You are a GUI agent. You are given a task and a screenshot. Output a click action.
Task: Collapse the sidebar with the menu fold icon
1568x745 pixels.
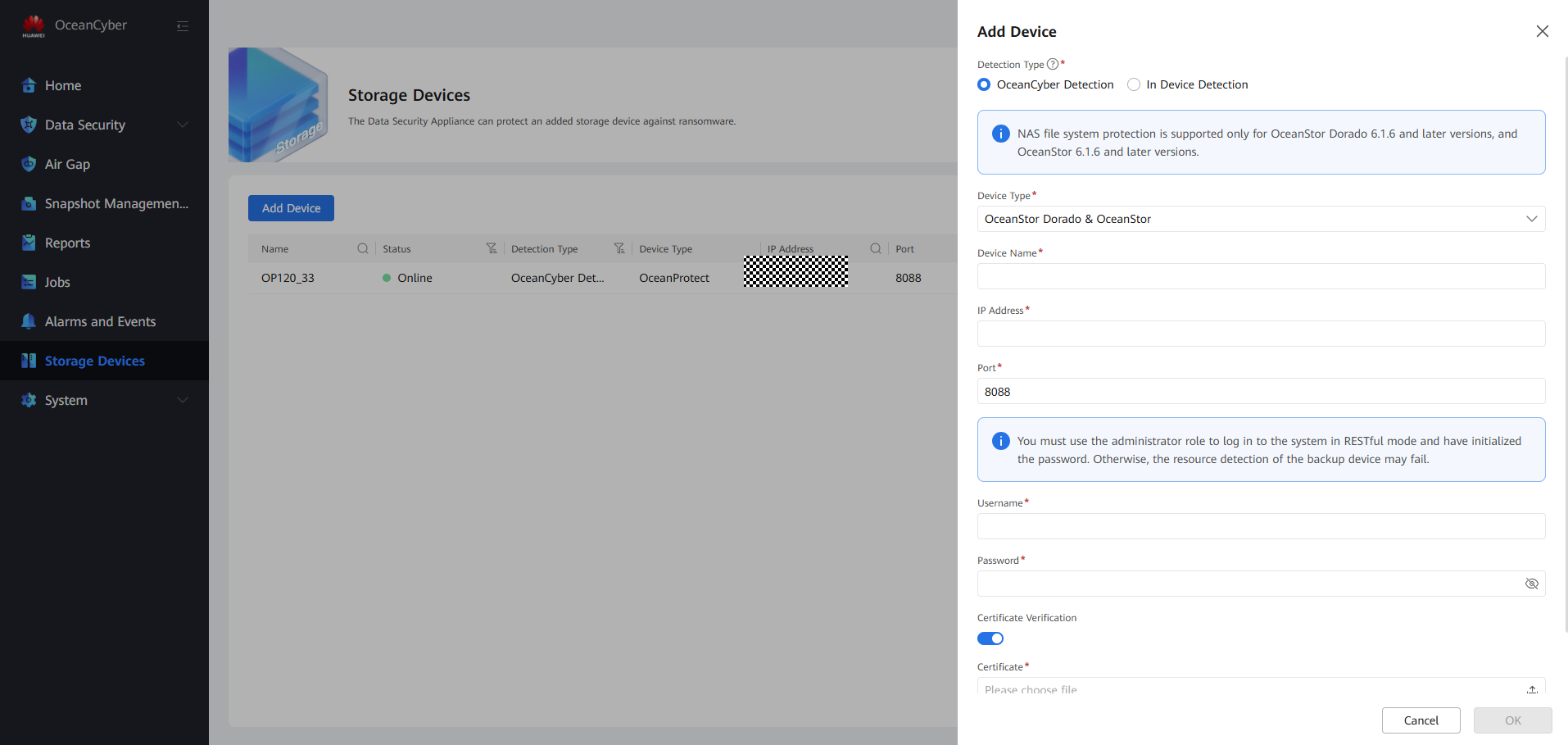(x=183, y=26)
